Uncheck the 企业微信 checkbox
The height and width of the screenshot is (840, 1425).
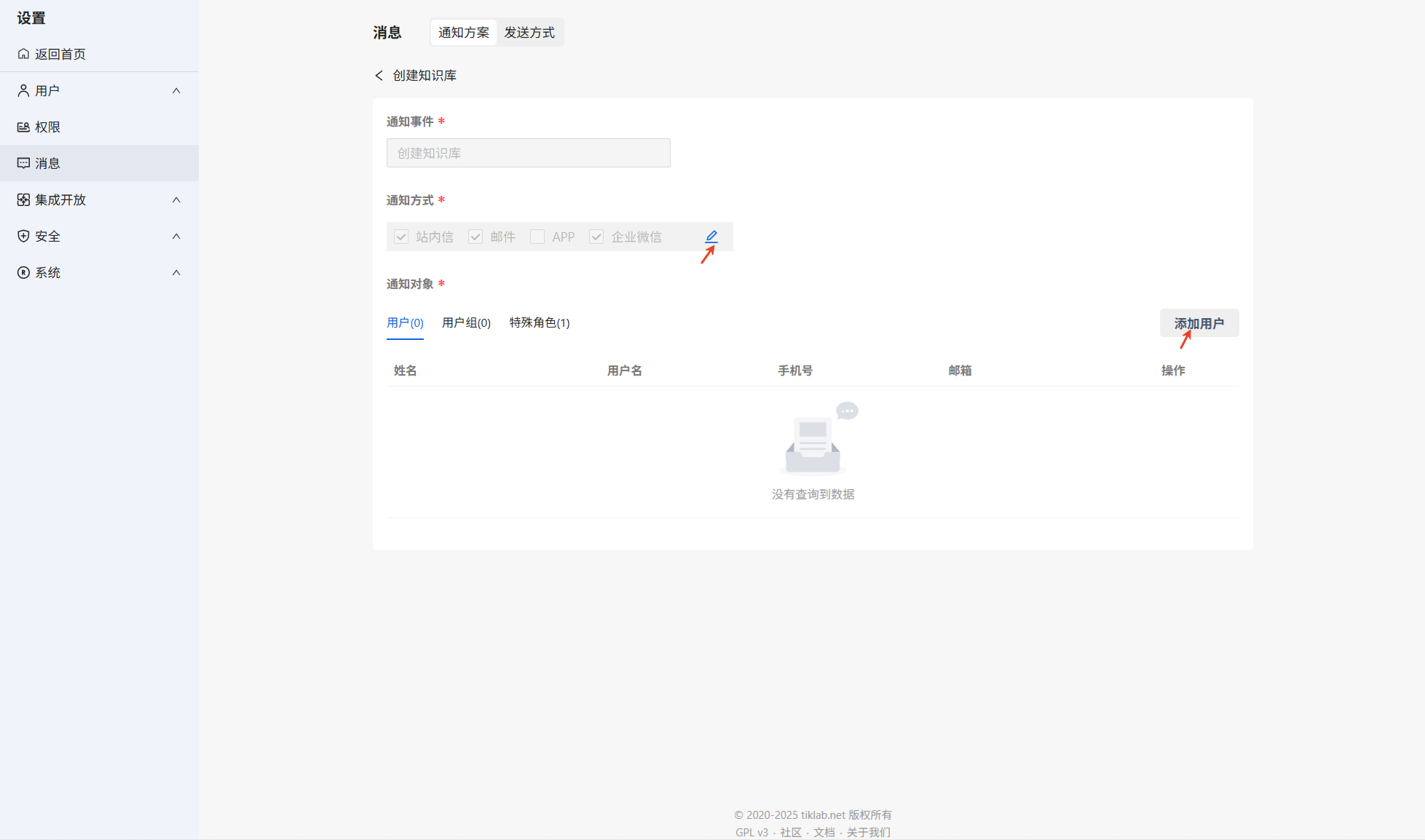(596, 237)
